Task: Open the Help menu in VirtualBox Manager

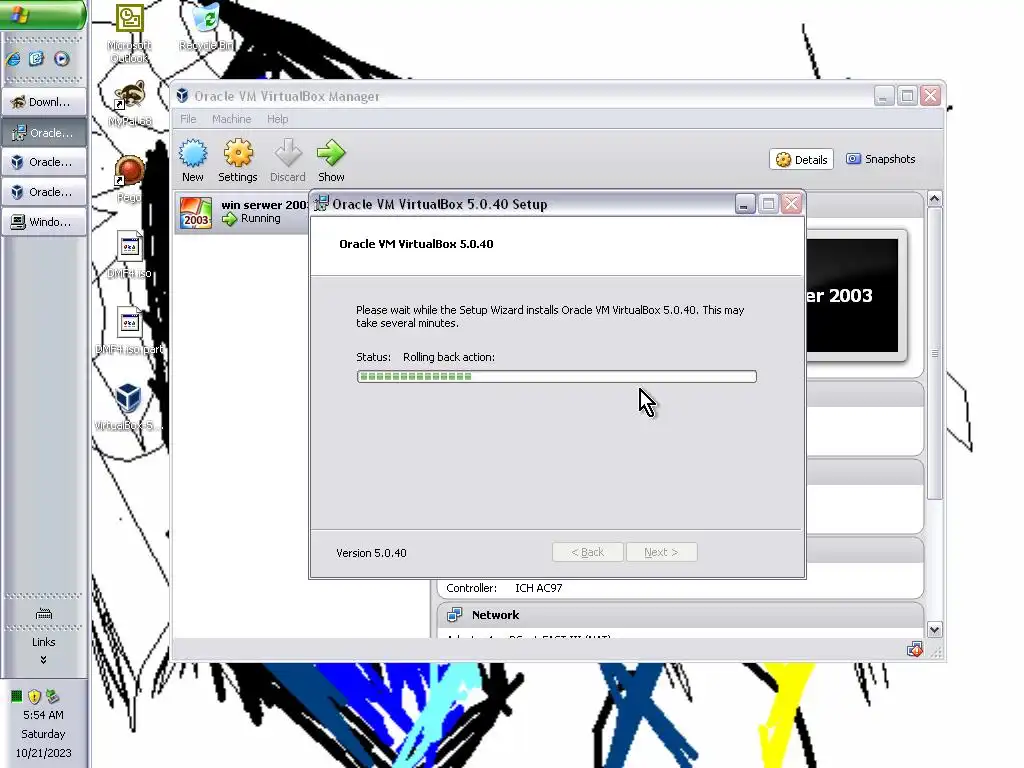Action: coord(277,119)
